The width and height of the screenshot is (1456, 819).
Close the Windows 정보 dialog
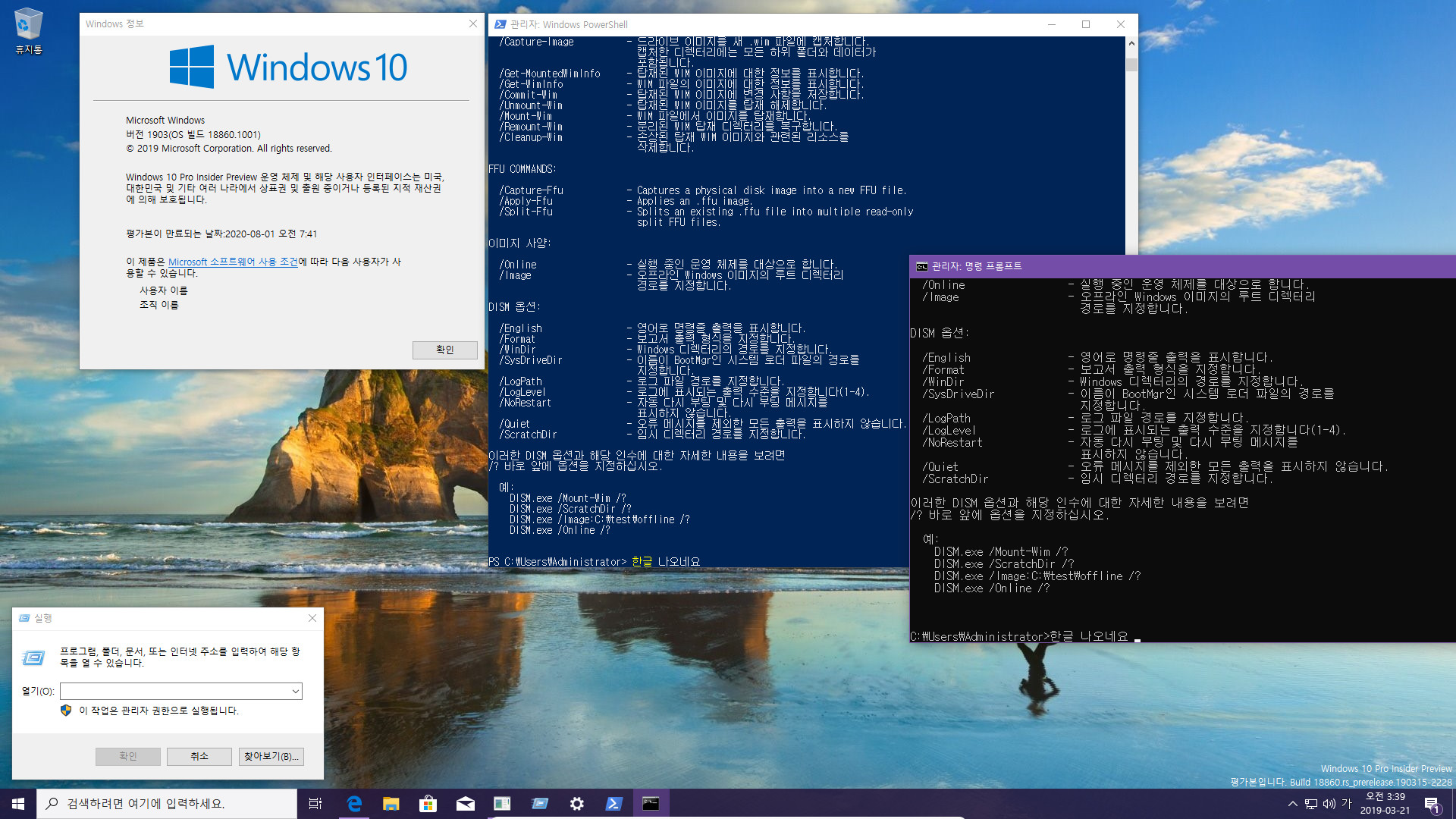473,24
